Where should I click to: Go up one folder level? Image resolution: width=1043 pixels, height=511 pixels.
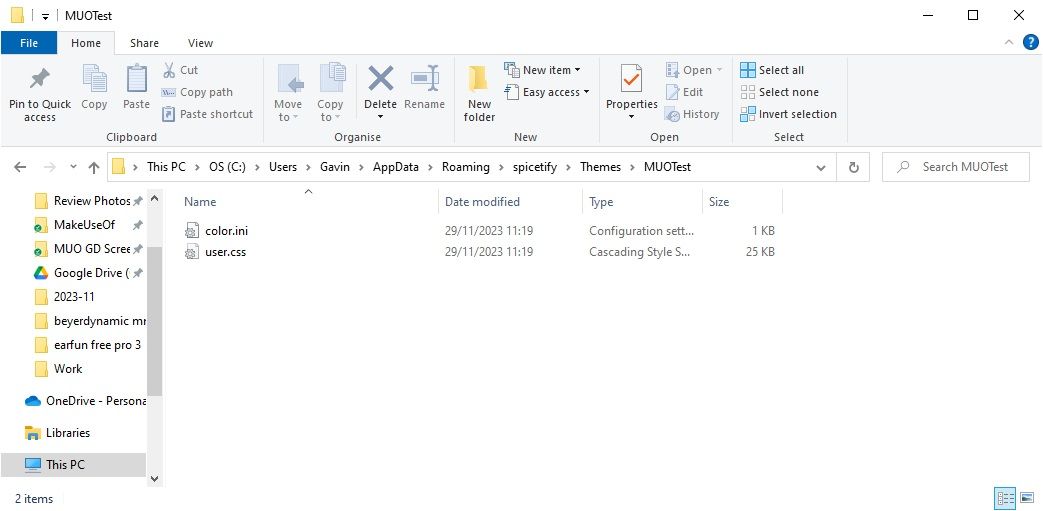pyautogui.click(x=94, y=167)
